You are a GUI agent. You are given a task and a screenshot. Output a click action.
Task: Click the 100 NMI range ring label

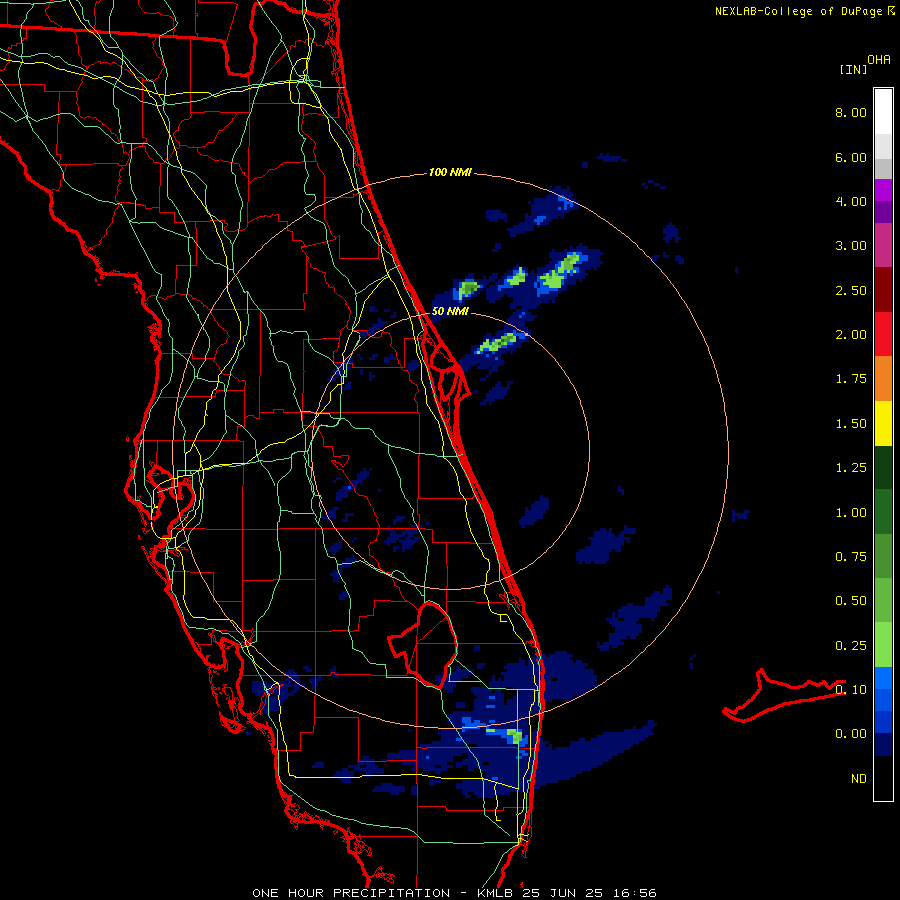click(x=450, y=172)
